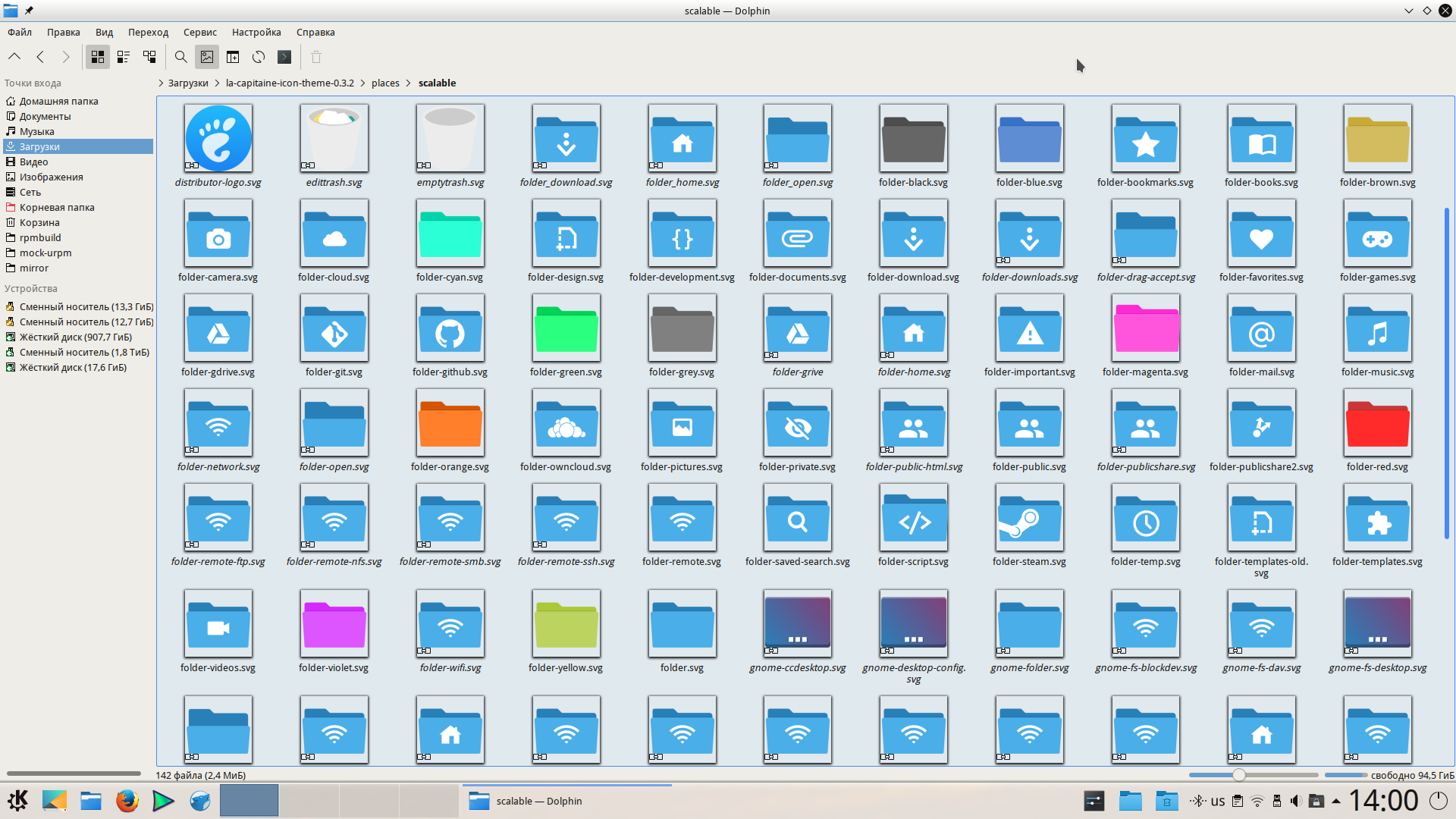Switch to tree details view mode
The height and width of the screenshot is (819, 1456).
click(149, 57)
